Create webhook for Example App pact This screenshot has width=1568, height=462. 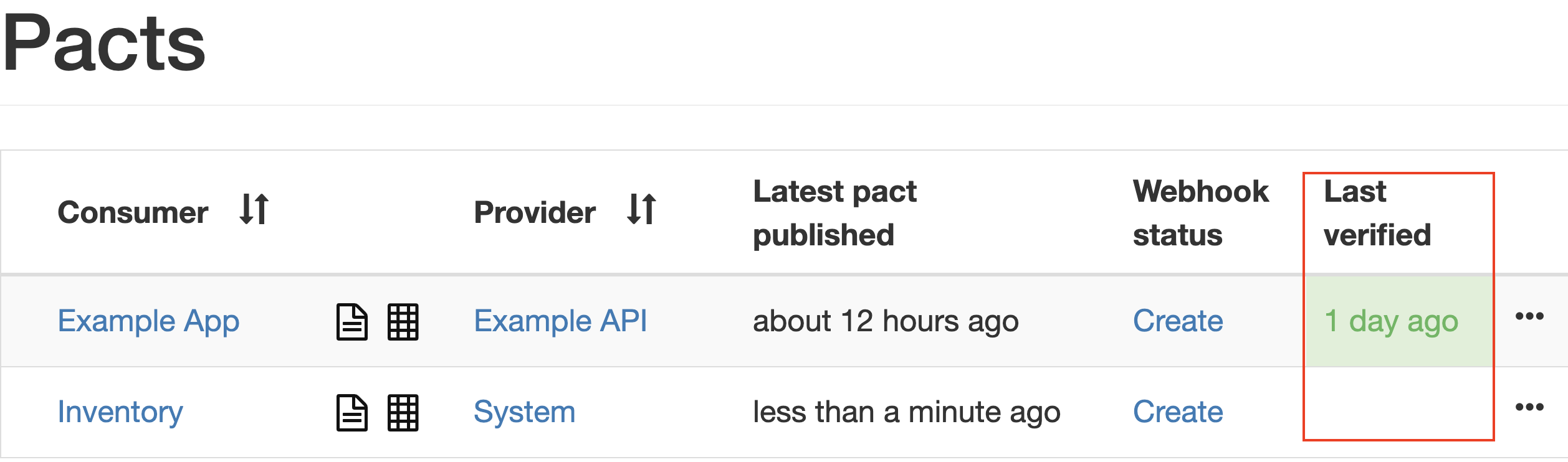tap(1178, 321)
